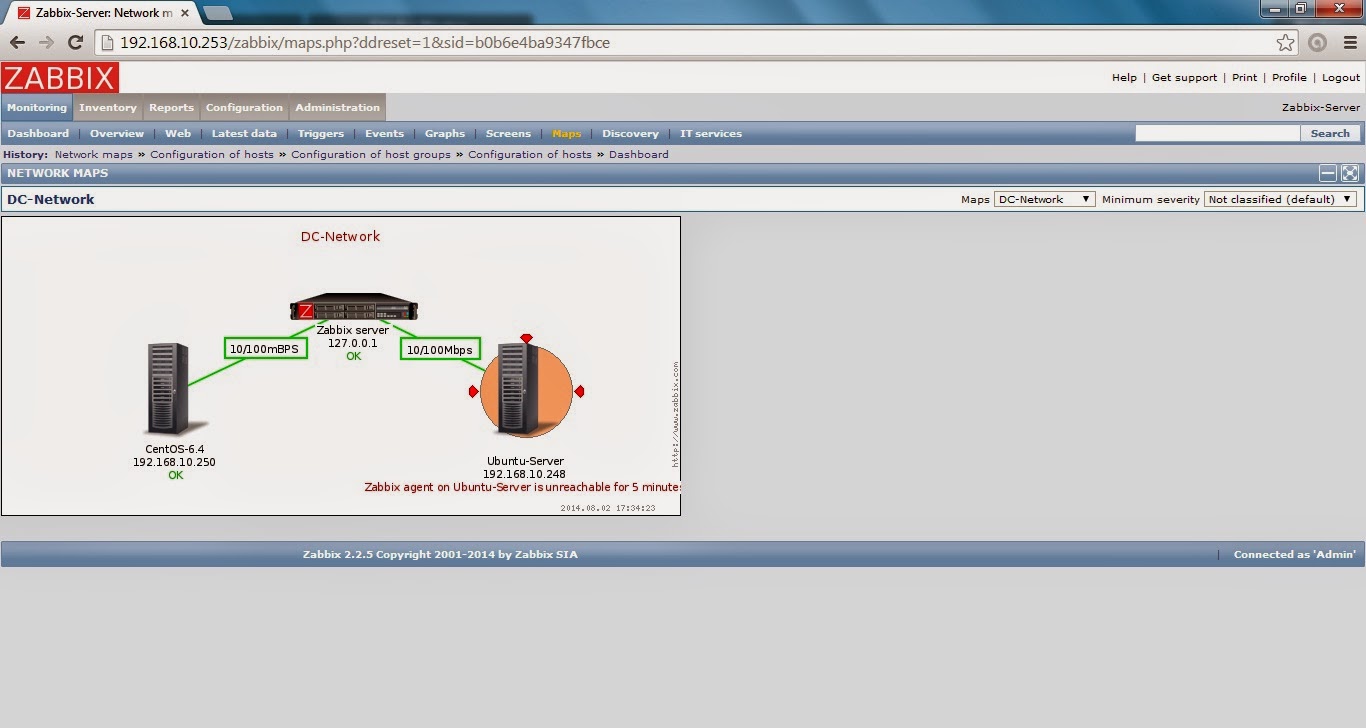Go to the Dashboard submenu
Screen dimensions: 1366x728
tap(38, 134)
